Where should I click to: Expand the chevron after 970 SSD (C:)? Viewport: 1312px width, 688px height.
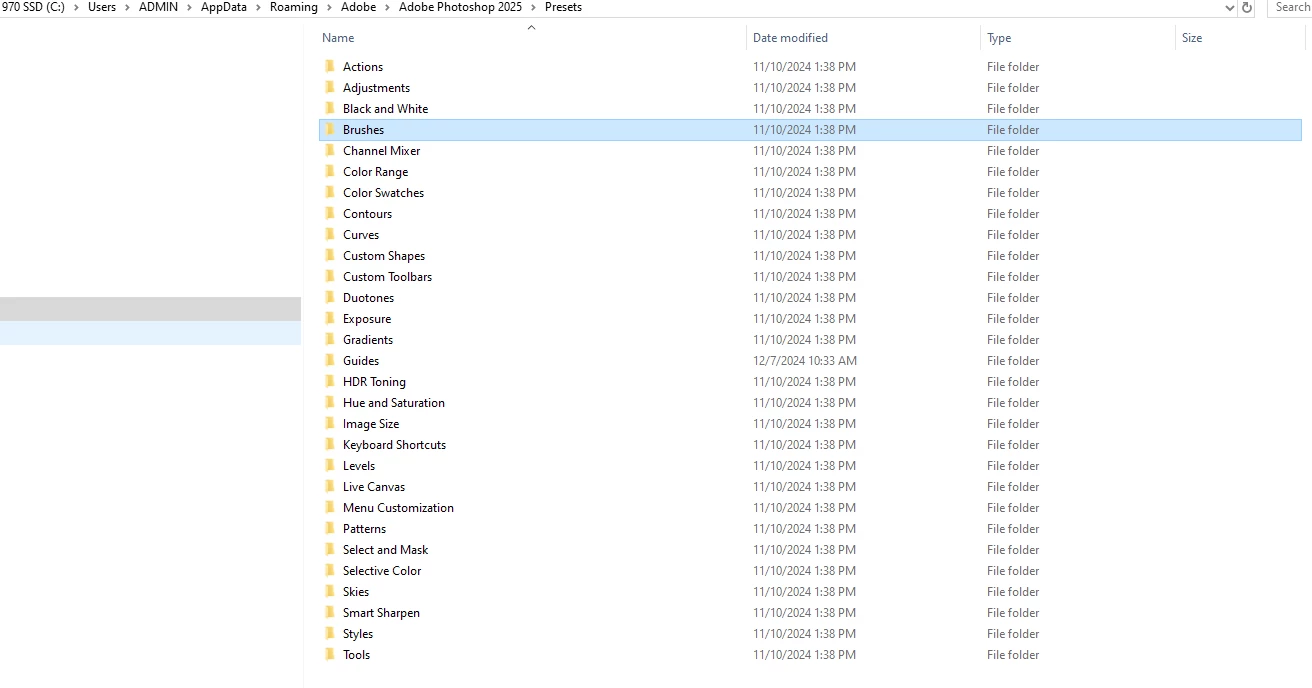coord(77,7)
